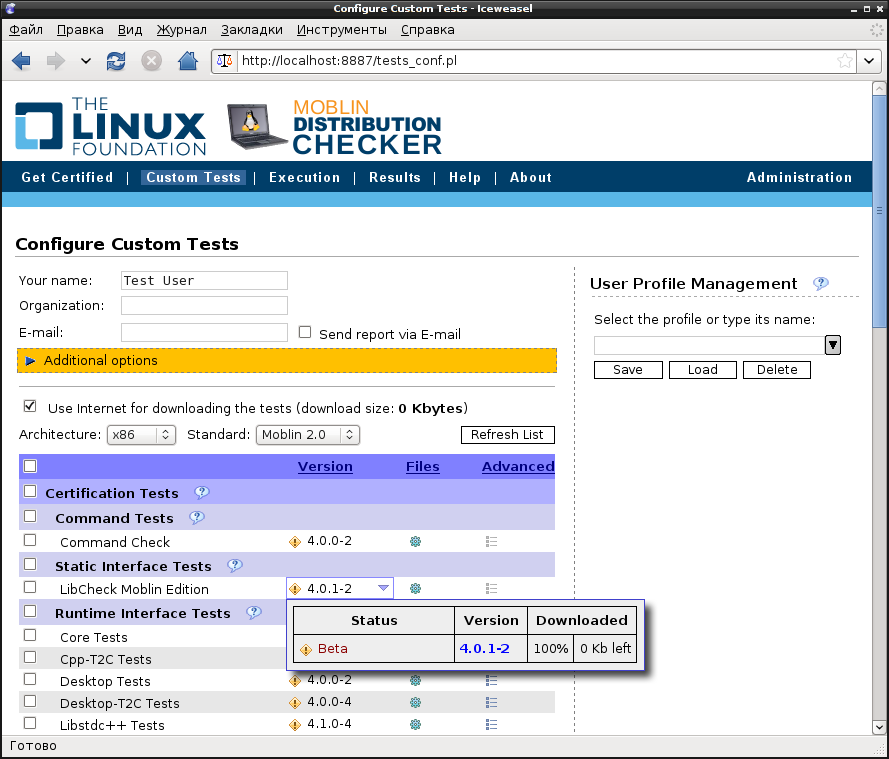Click the Organization input field
Viewport: 889px width, 759px height.
204,306
